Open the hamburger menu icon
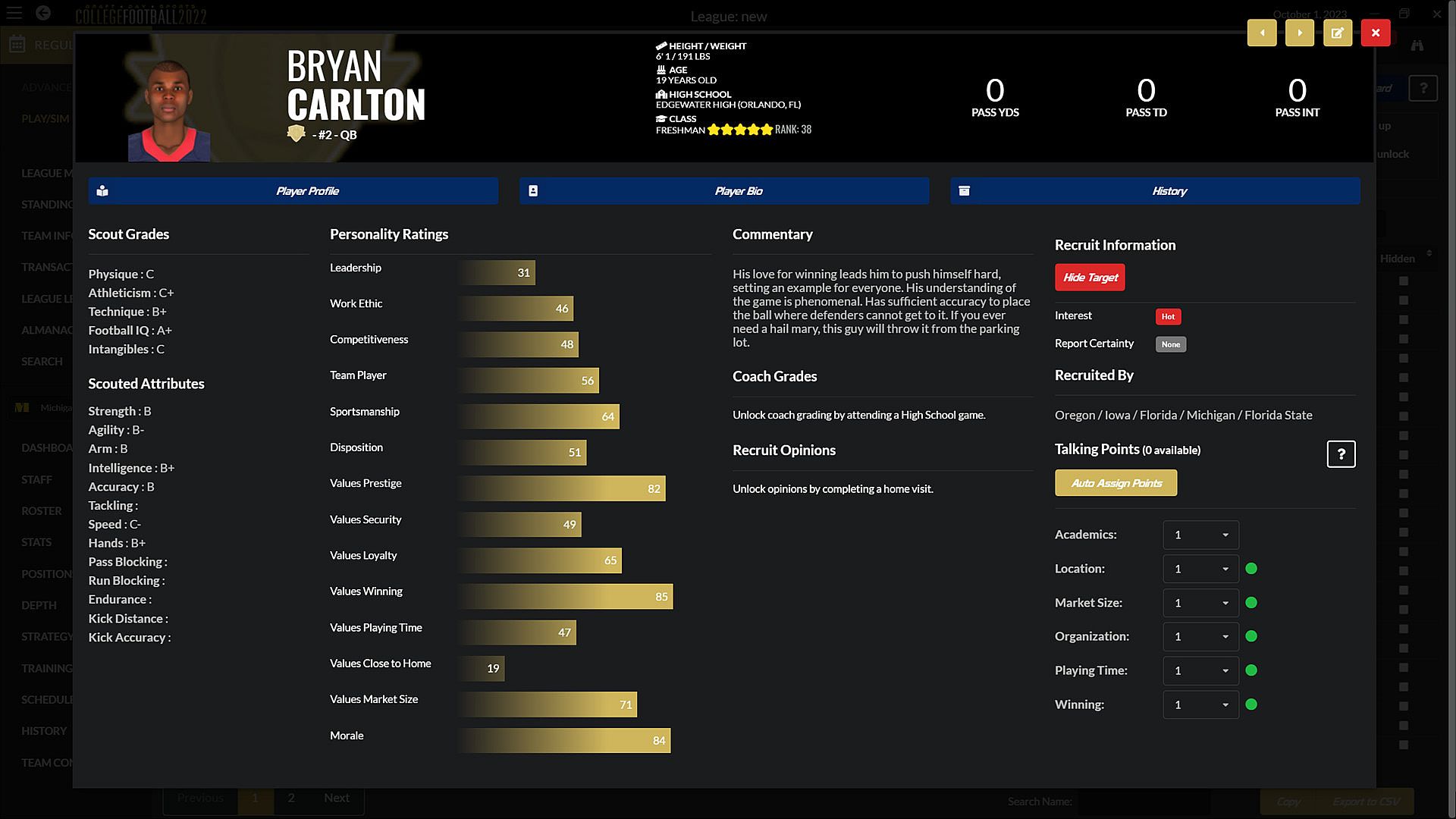The width and height of the screenshot is (1456, 819). pos(14,13)
